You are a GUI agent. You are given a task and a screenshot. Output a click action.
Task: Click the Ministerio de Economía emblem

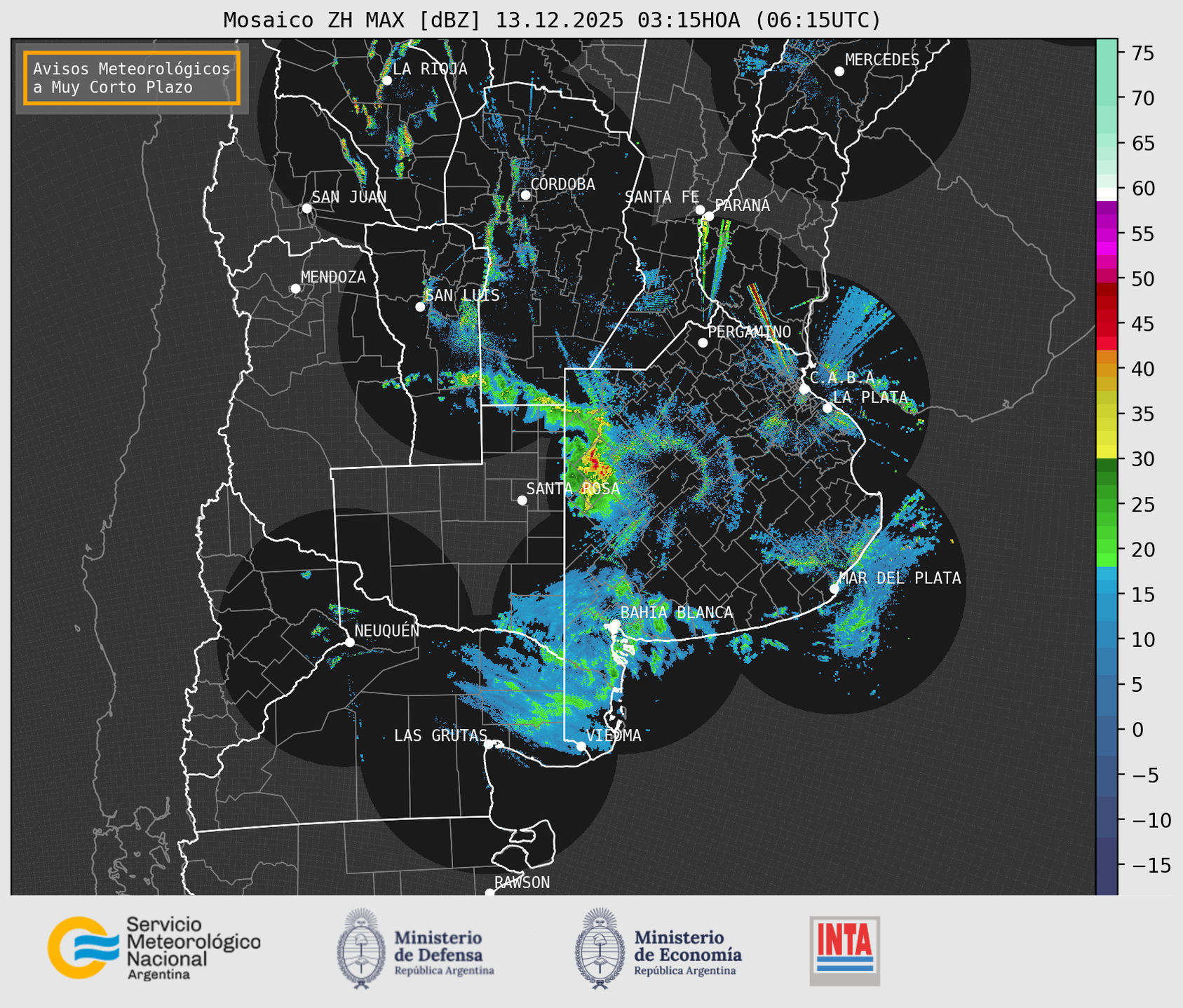pyautogui.click(x=599, y=948)
